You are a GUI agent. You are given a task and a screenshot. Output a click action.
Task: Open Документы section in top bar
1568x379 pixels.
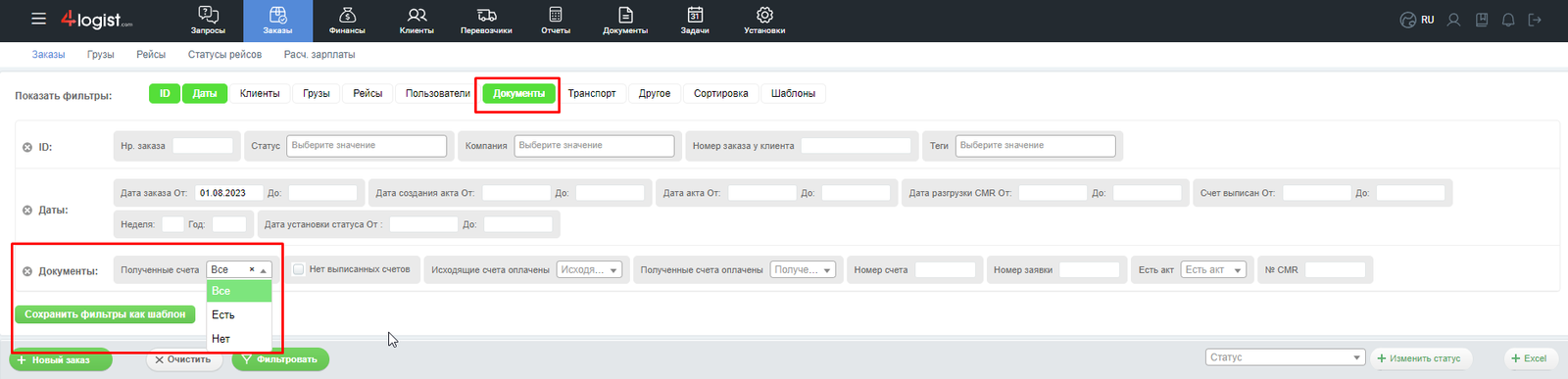625,21
